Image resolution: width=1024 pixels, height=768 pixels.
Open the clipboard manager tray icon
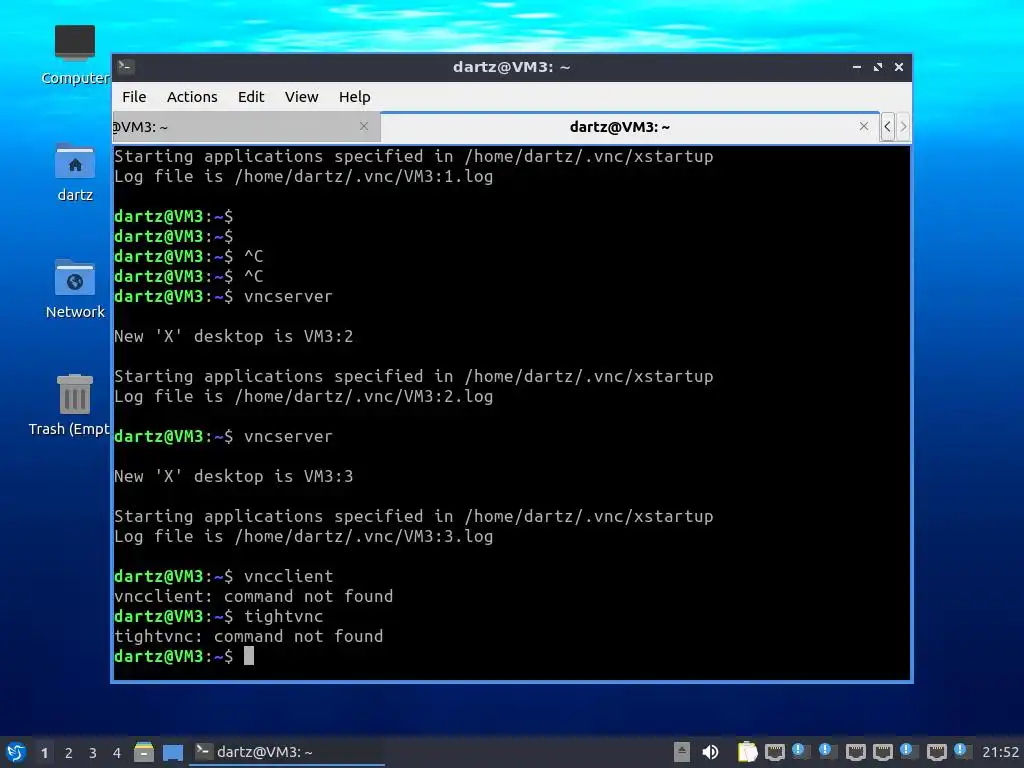tap(747, 752)
